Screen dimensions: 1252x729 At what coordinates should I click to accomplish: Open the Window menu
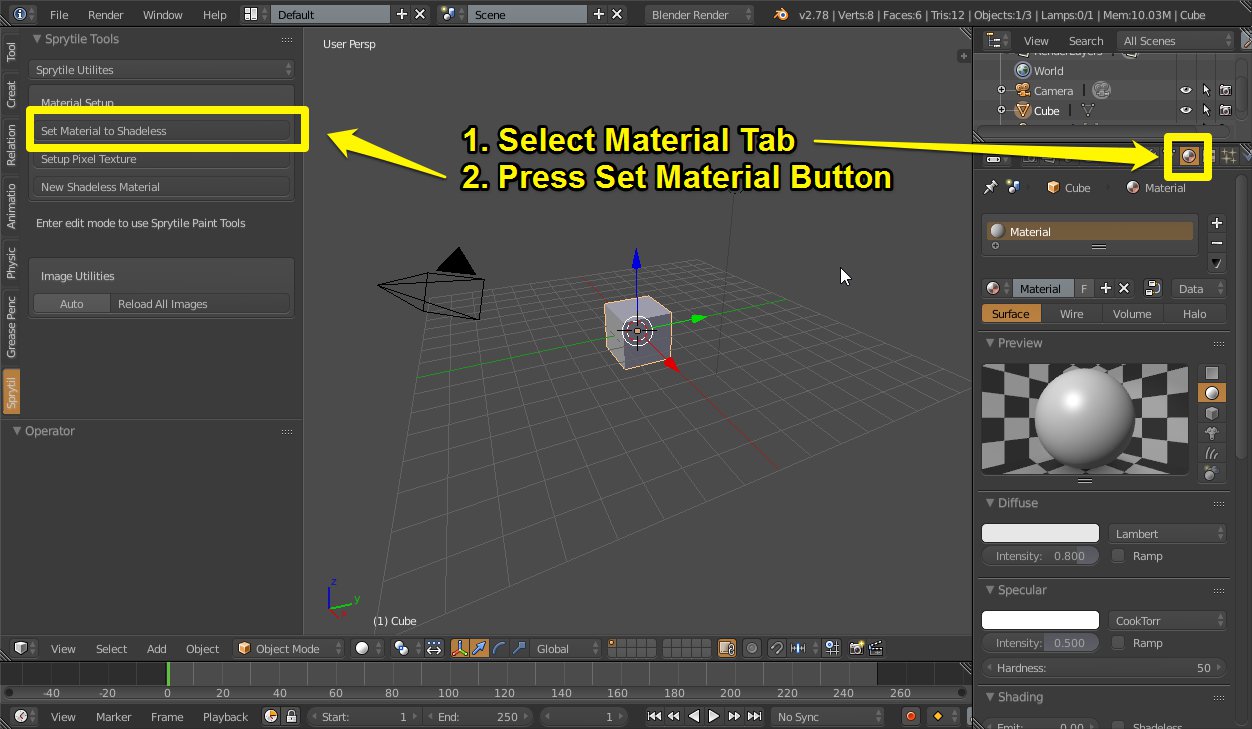[x=163, y=15]
